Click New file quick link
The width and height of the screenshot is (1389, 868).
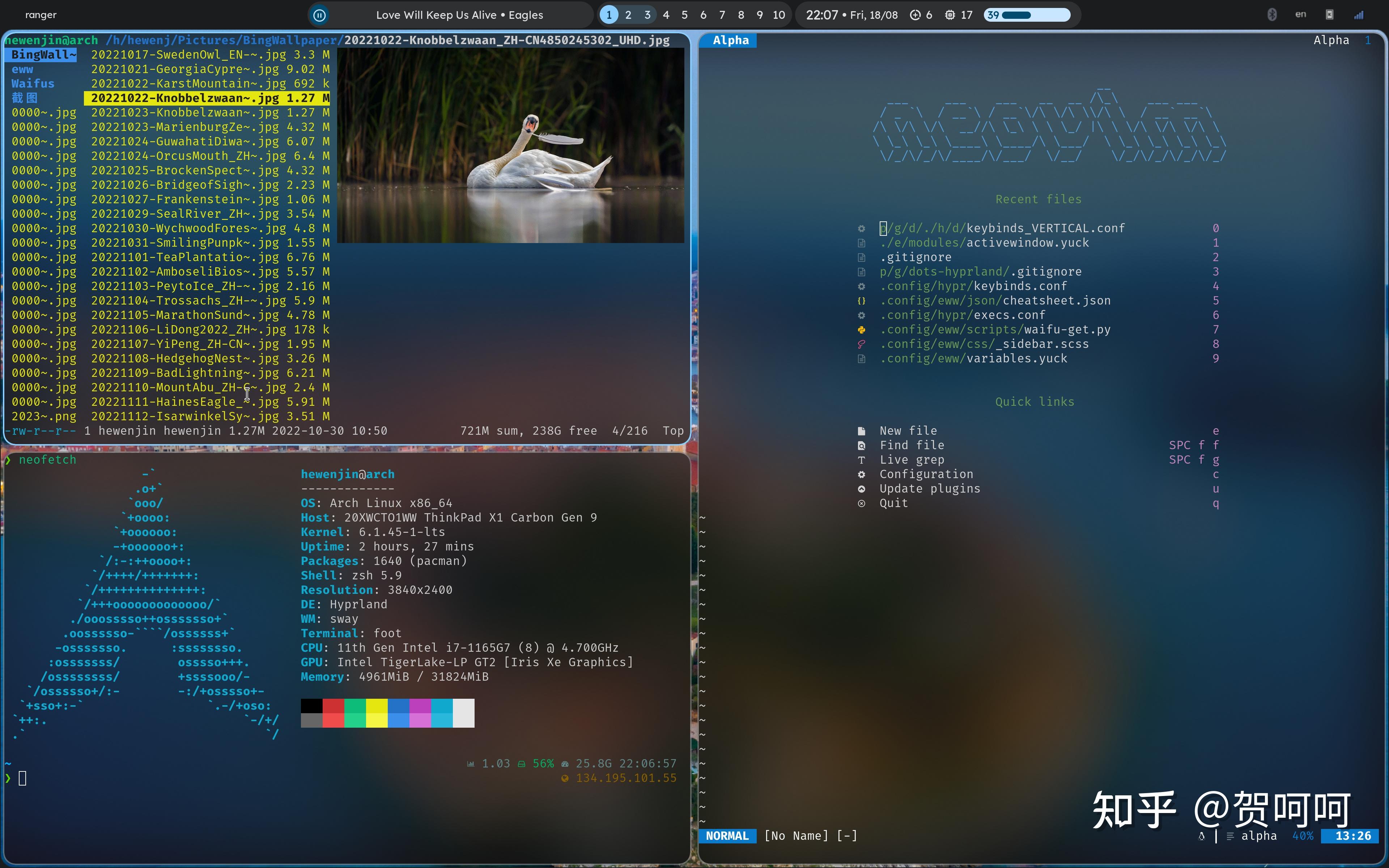pyautogui.click(x=908, y=430)
